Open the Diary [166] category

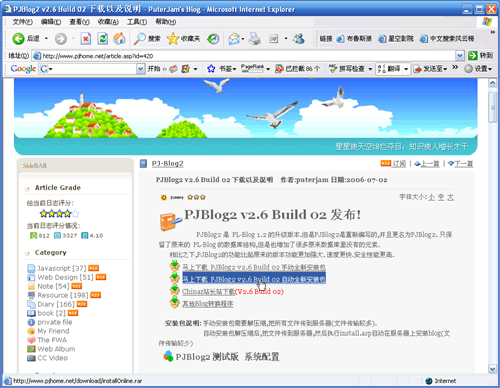(x=56, y=304)
